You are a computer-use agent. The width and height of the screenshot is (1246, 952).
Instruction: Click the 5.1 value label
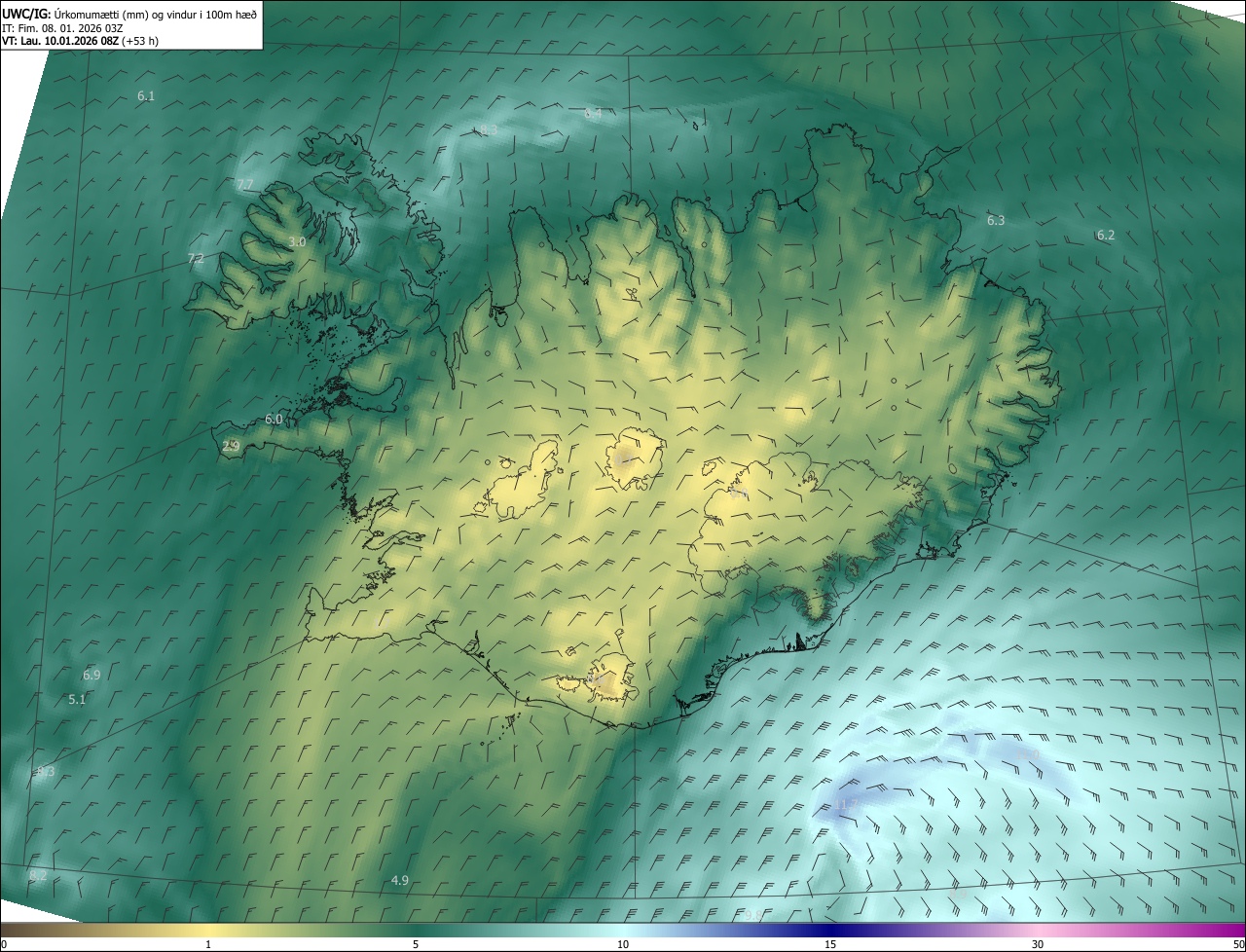click(77, 700)
